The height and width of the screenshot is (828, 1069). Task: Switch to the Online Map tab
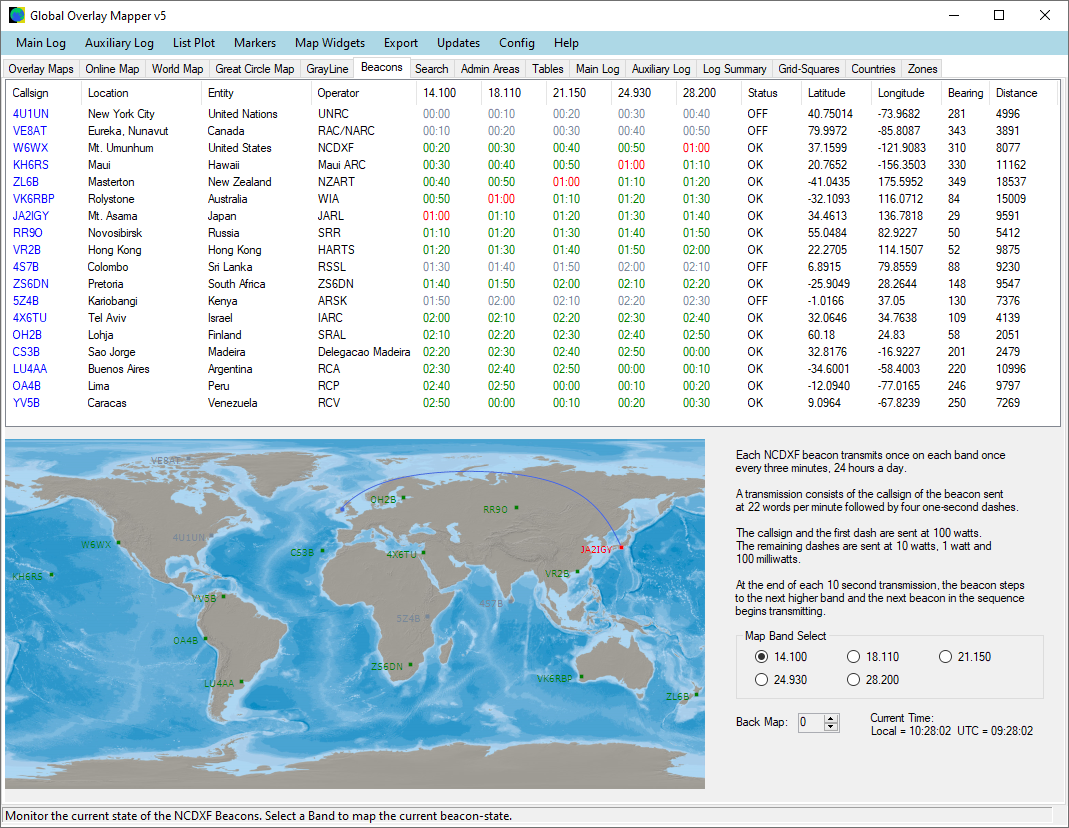point(112,69)
